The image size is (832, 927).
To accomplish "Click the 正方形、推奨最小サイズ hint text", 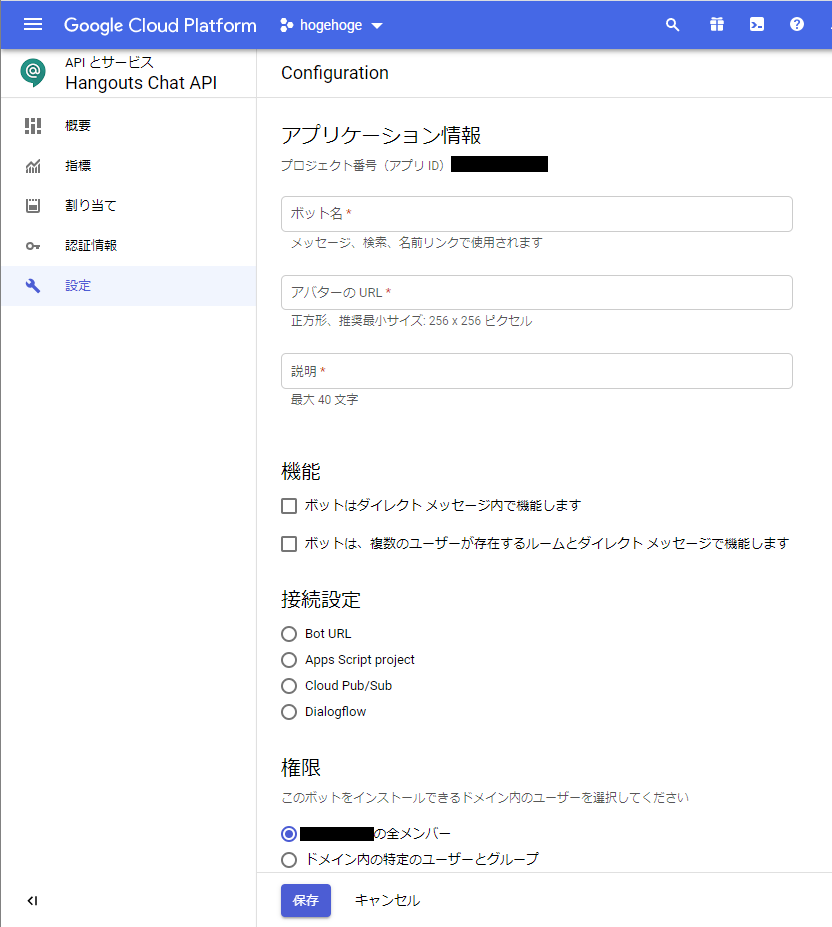I will point(412,321).
